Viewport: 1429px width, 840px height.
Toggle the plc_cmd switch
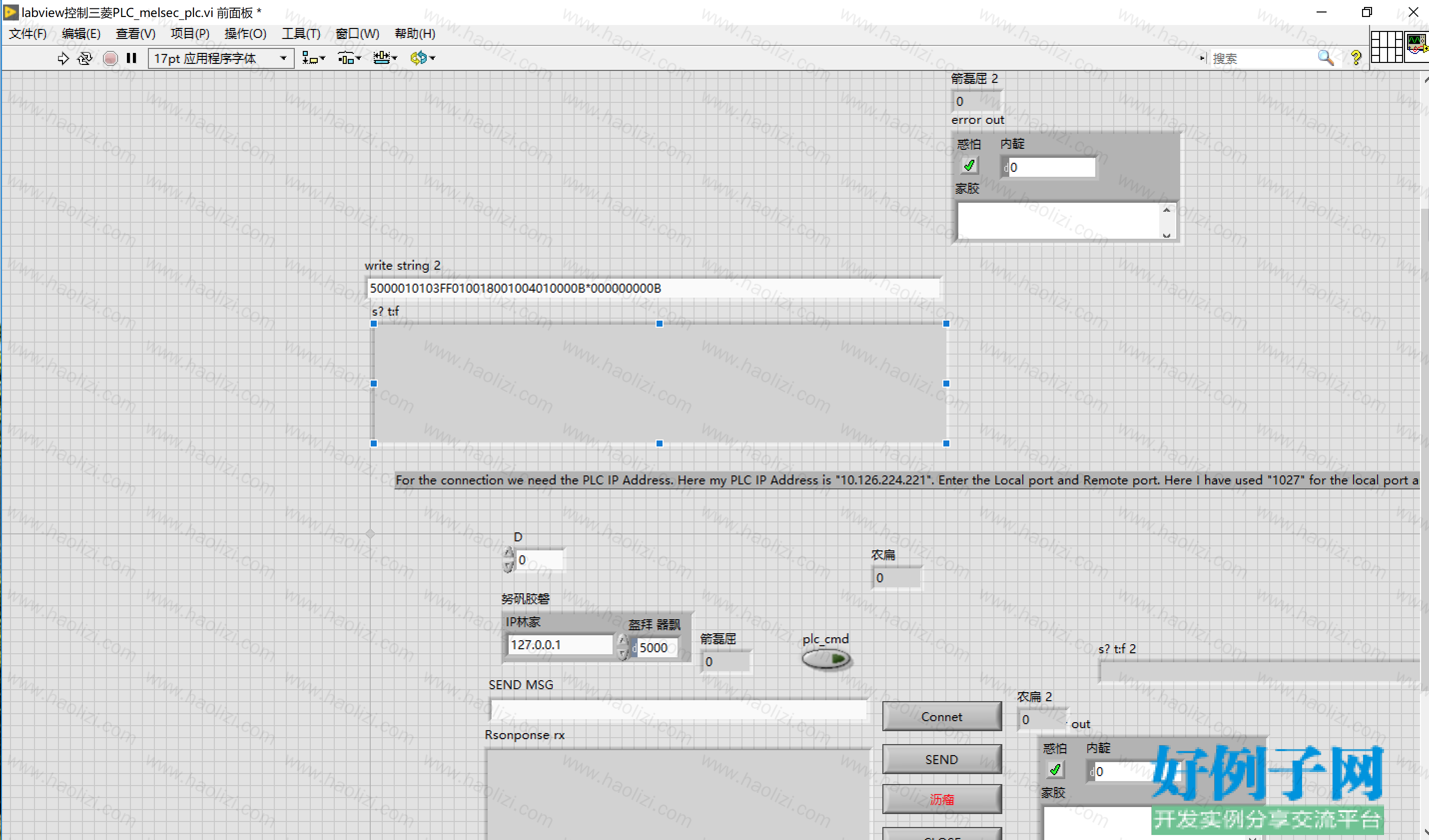pos(826,659)
